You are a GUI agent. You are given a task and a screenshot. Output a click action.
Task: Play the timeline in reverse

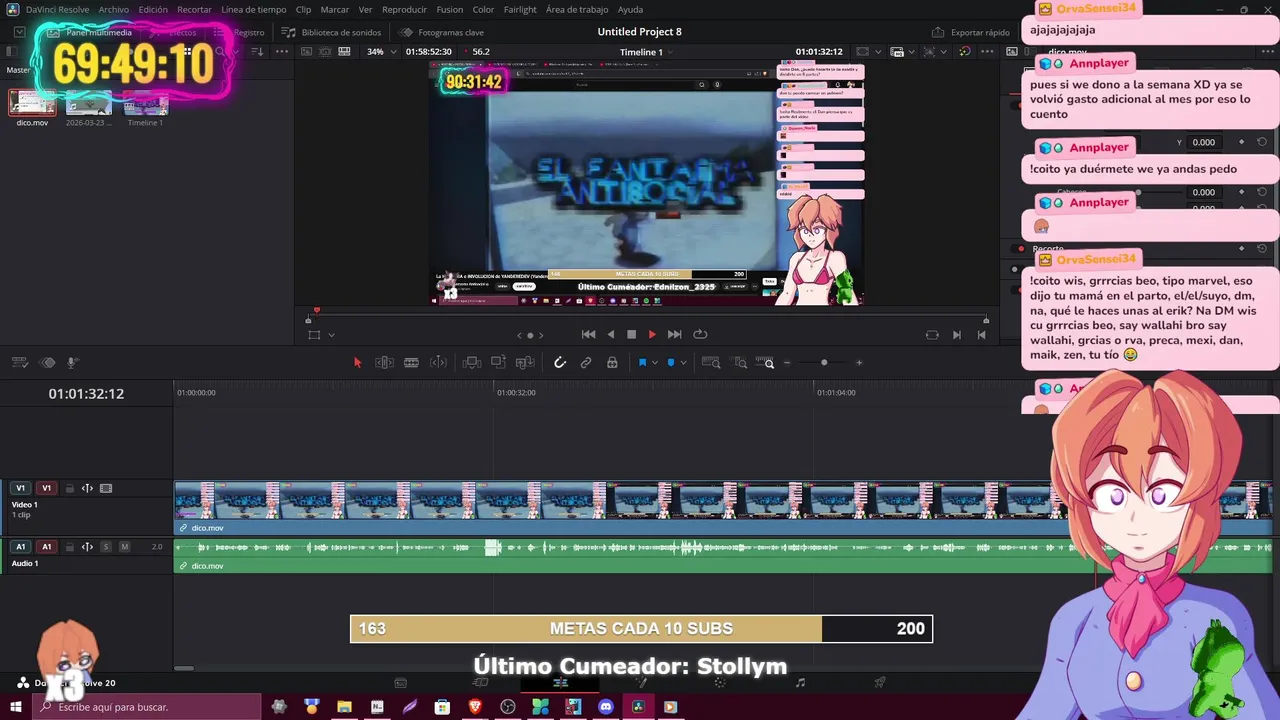610,335
